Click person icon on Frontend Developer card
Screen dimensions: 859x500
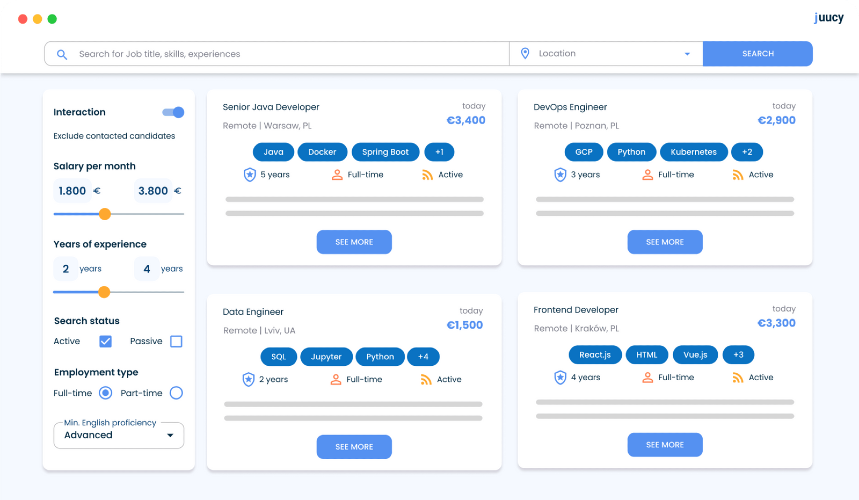[648, 377]
